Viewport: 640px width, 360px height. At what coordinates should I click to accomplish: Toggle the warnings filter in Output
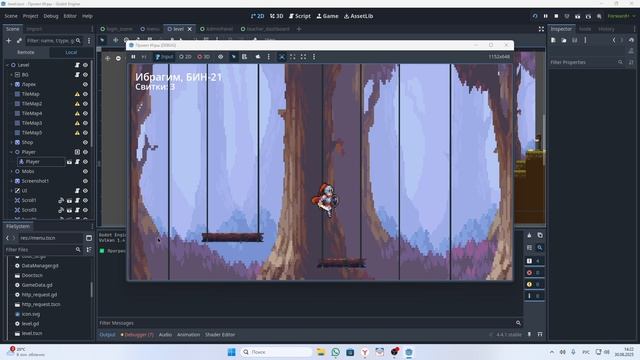(534, 284)
